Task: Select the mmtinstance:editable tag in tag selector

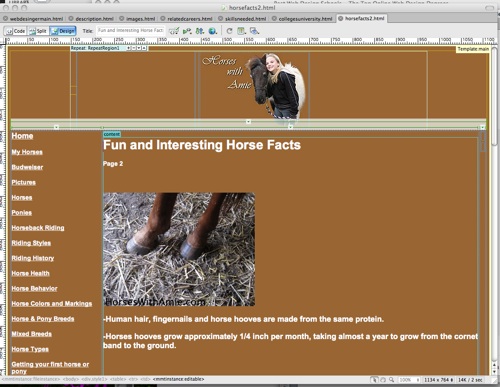Action: [178, 379]
